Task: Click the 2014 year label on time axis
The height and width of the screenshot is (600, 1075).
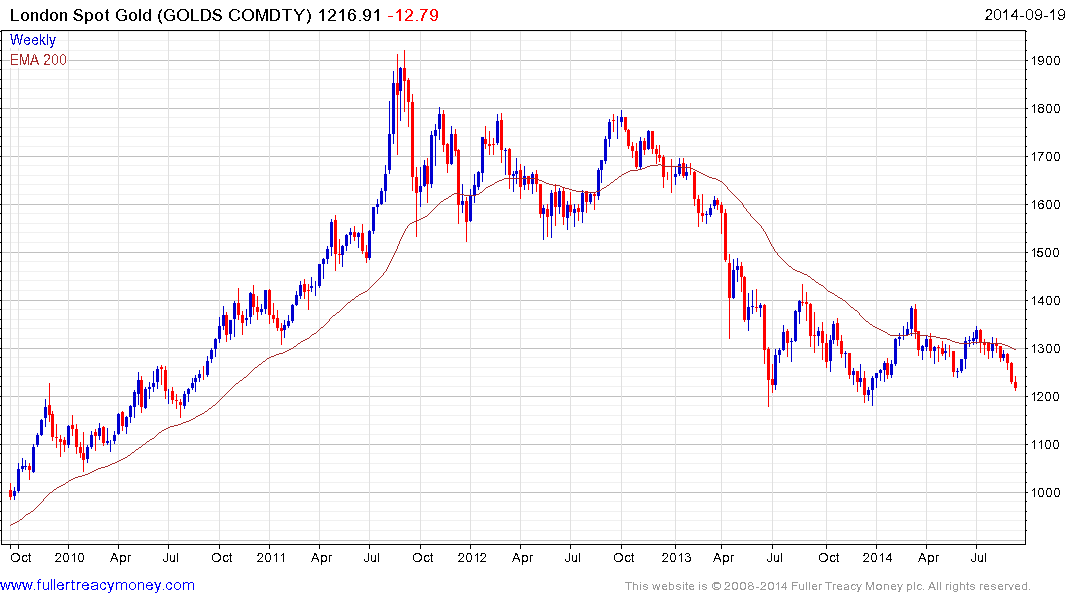Action: 878,557
